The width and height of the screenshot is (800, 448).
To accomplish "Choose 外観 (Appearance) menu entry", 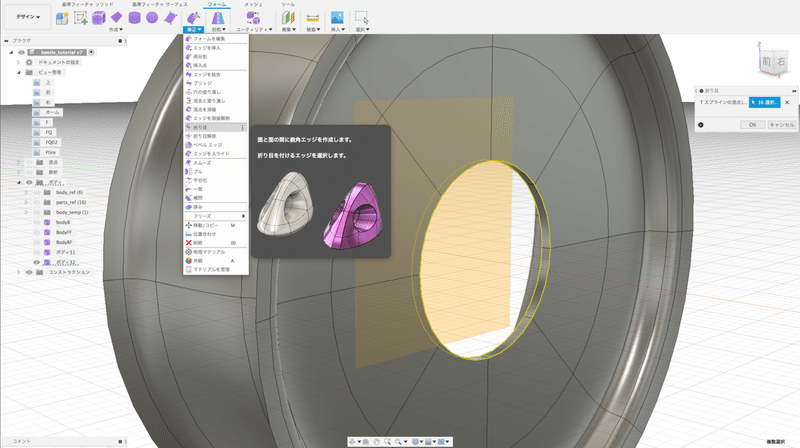I will [216, 261].
